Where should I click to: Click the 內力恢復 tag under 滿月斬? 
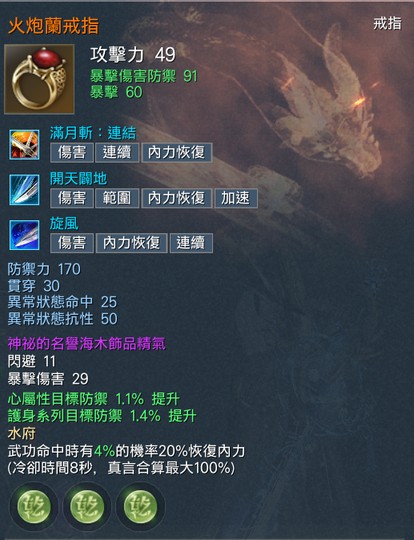point(177,153)
